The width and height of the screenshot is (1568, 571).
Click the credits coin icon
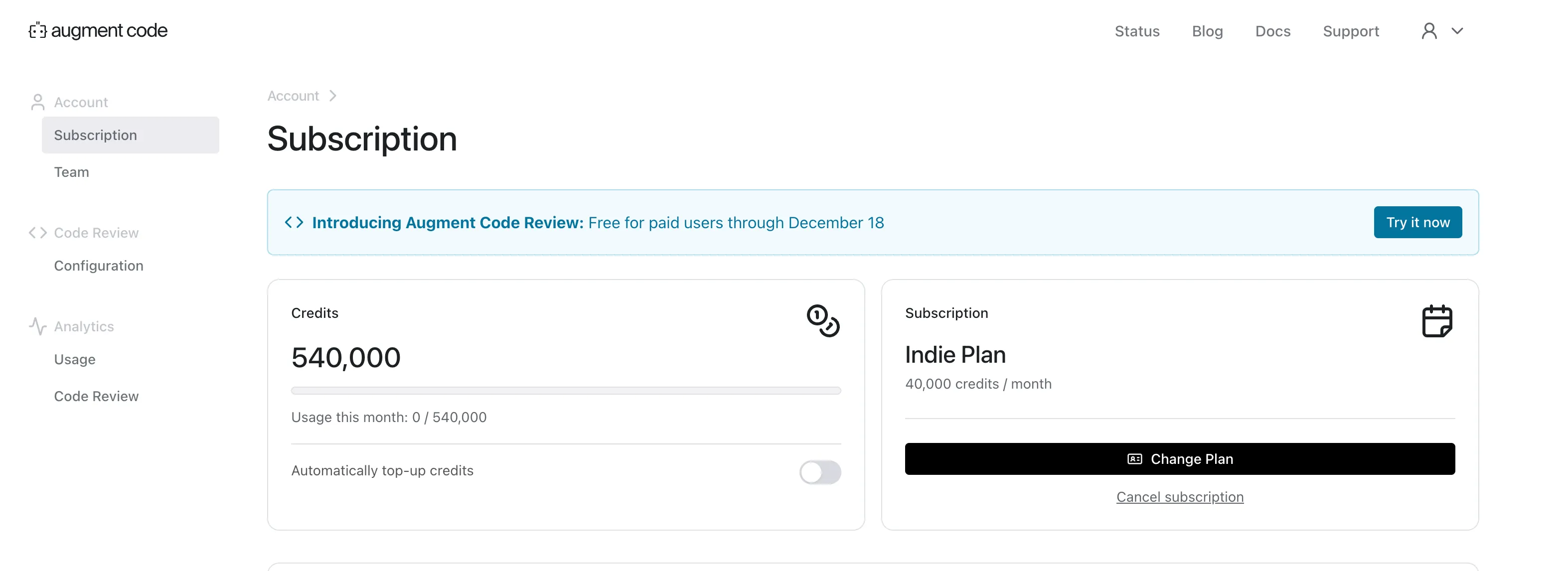(822, 320)
